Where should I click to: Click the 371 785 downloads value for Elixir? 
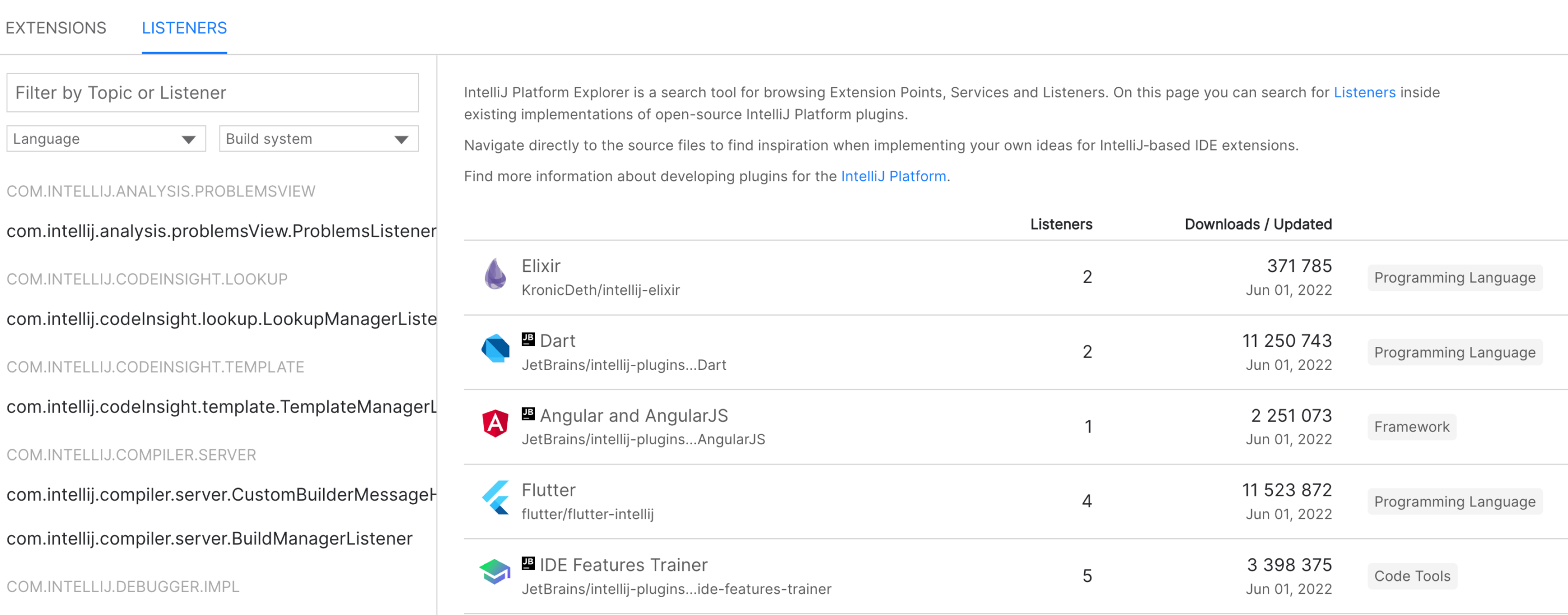pyautogui.click(x=1300, y=266)
